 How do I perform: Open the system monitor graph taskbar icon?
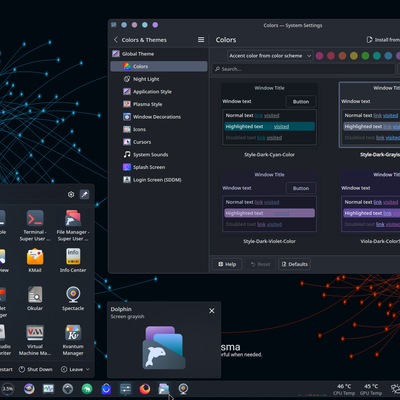[48, 389]
